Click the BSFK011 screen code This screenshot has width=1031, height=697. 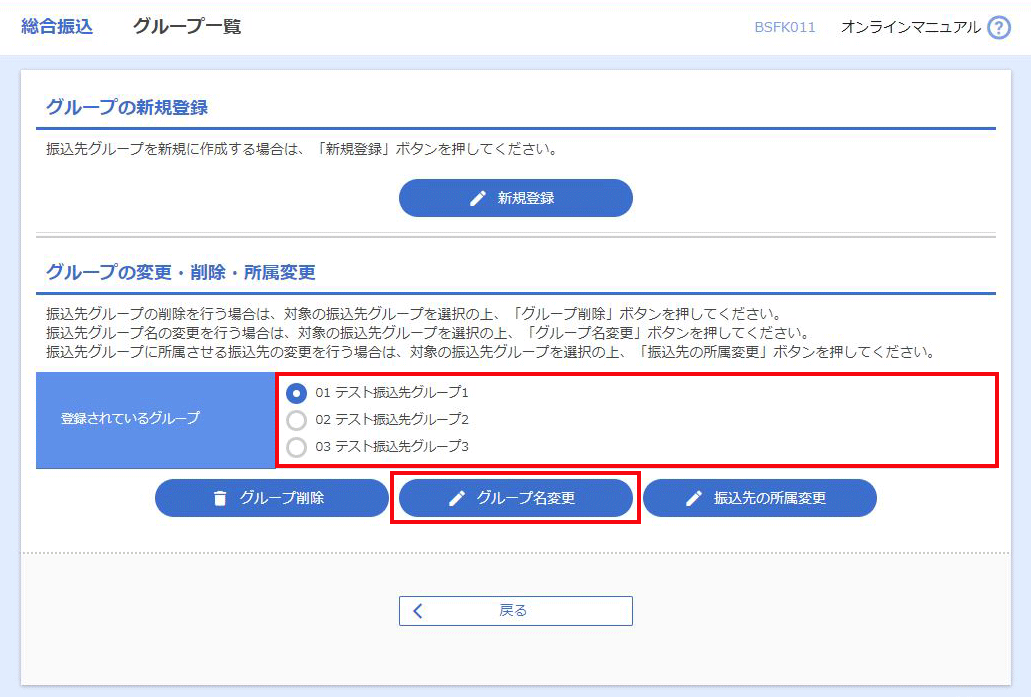click(784, 27)
